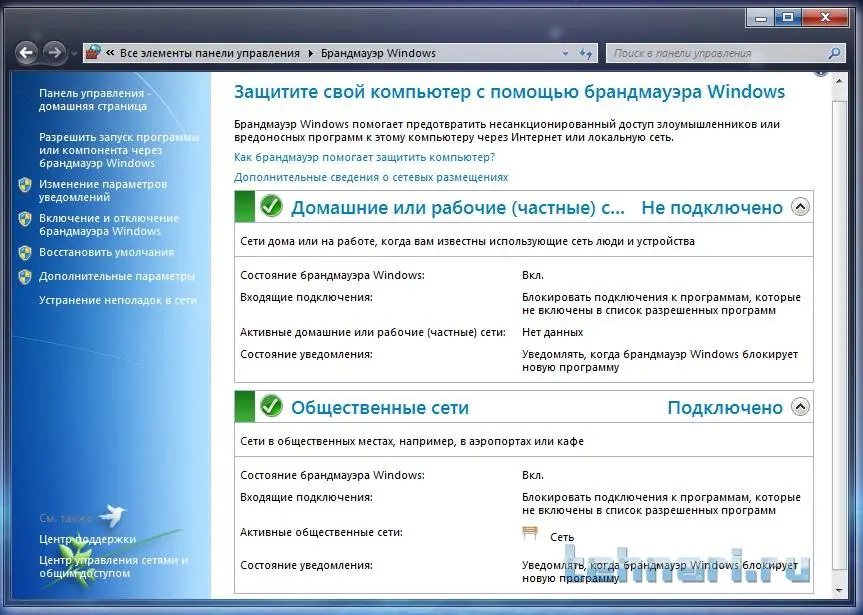Maximize the firewall window
Viewport: 863px width, 615px height.
coord(788,18)
